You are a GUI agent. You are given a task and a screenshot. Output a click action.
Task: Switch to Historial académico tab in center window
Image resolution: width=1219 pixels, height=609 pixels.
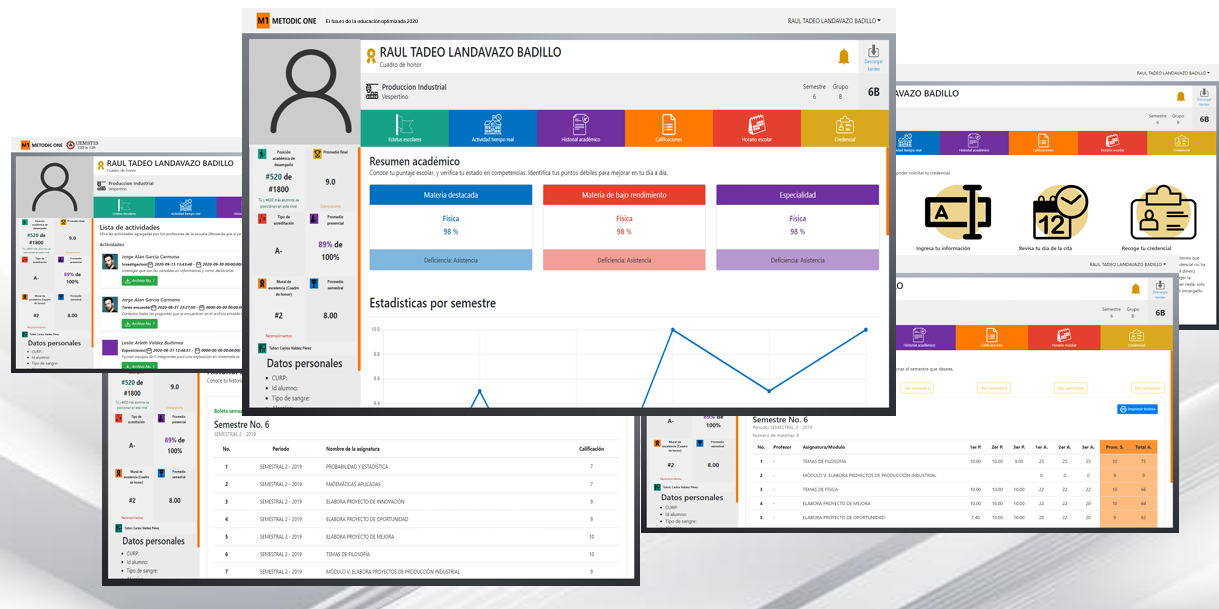[580, 127]
